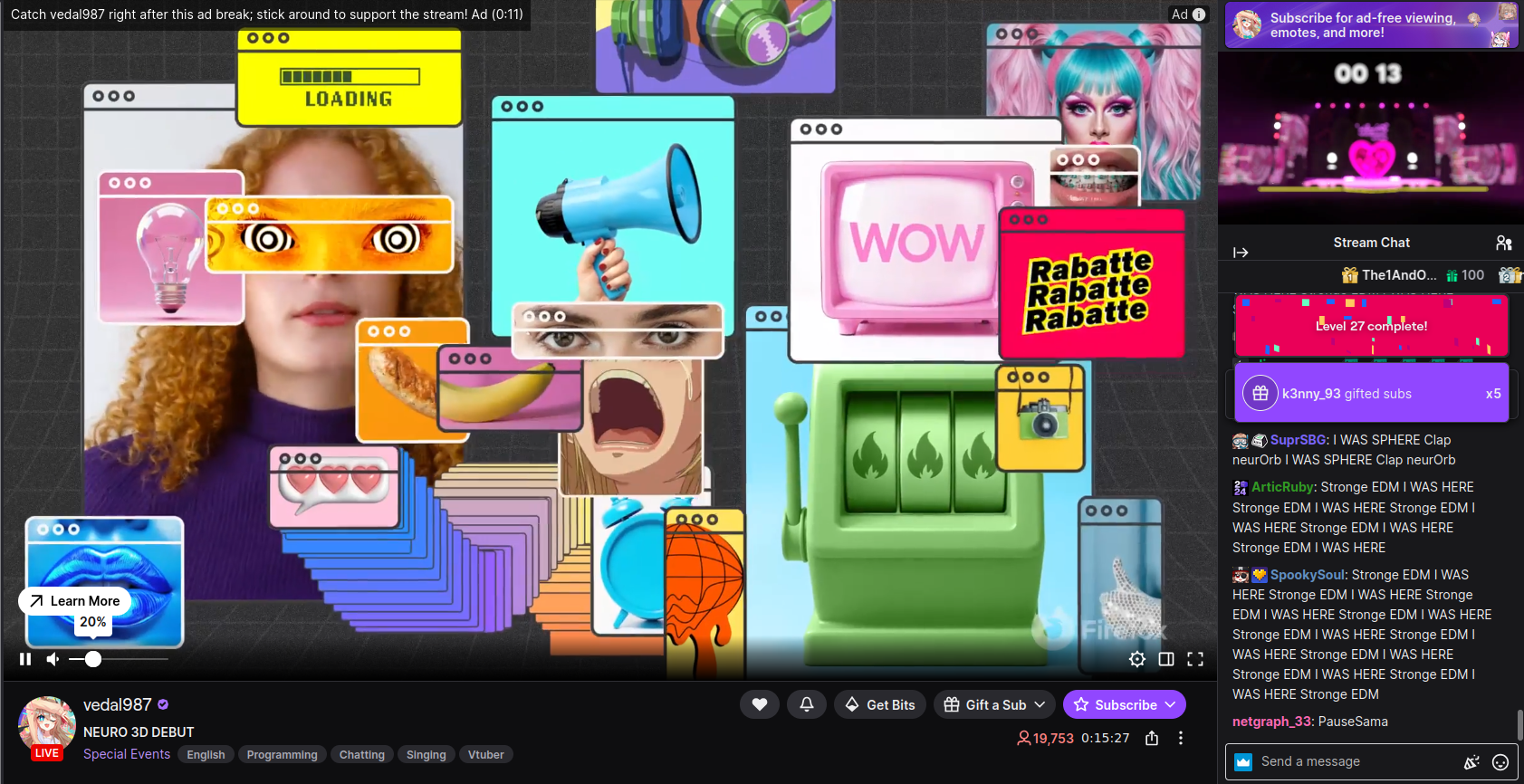
Task: Collapse the Stream Chat panel
Action: coord(1241,253)
